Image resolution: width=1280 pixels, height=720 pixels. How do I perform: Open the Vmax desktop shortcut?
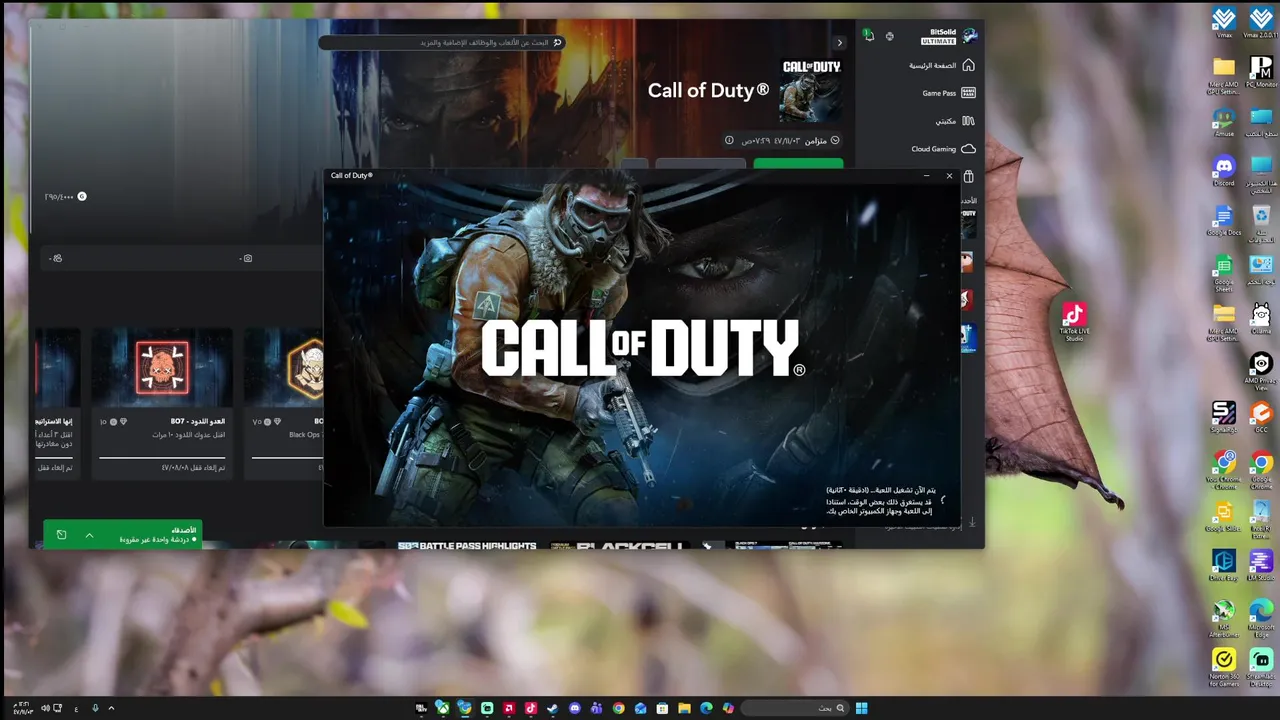tap(1224, 21)
